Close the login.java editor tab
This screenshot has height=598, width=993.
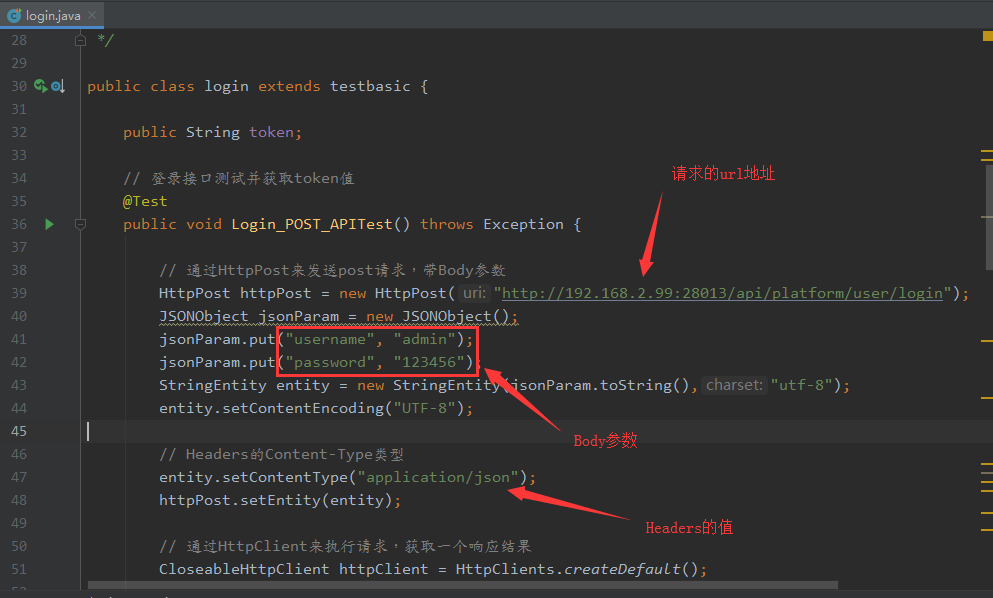[x=92, y=15]
